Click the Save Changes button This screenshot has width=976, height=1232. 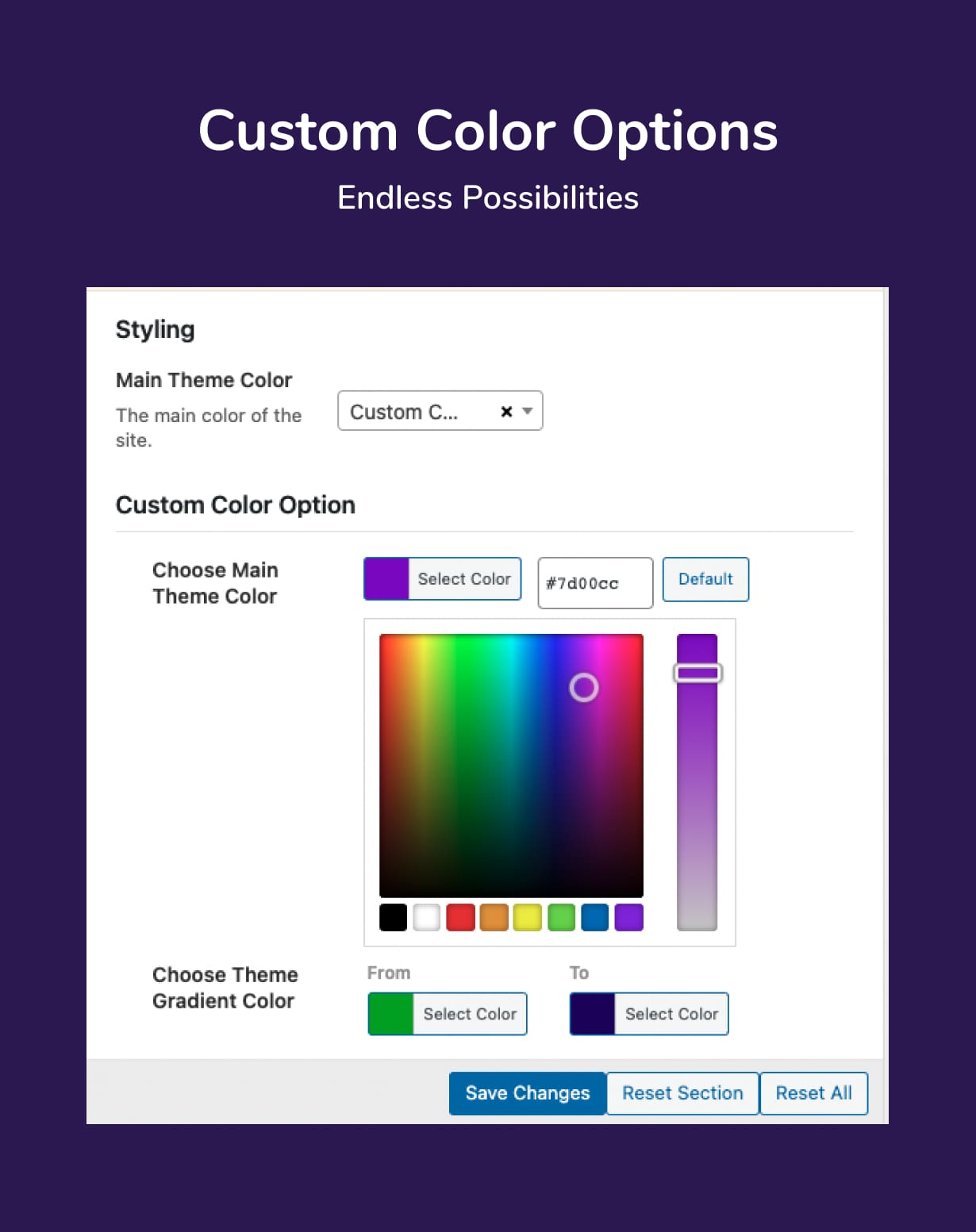click(528, 1093)
